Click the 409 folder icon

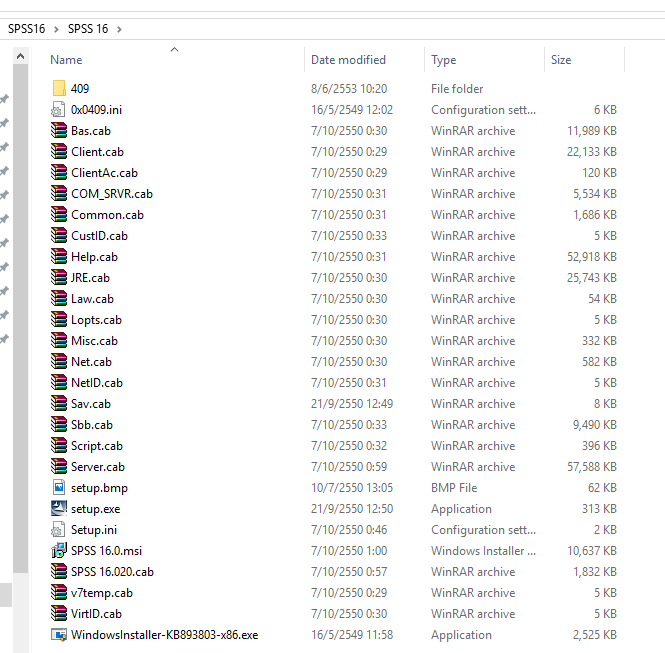coord(58,89)
